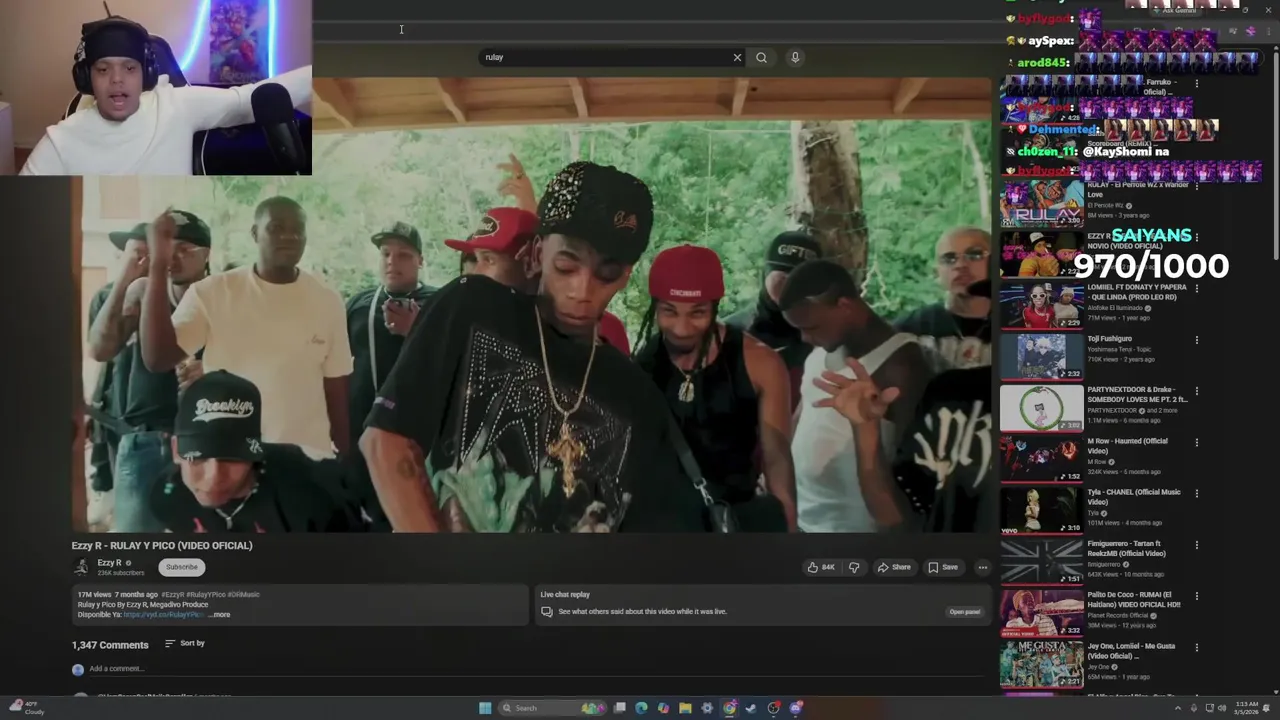
Task: Open LOMIIEL FT DONATY Y PAPERA video thumbnail
Action: coord(1042,305)
